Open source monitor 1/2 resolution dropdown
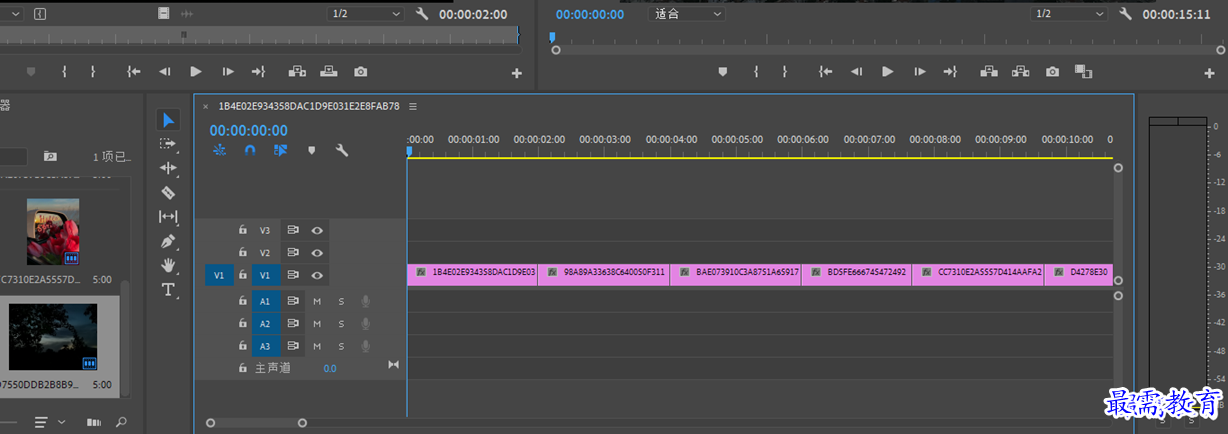Viewport: 1228px width, 434px height. tap(365, 14)
